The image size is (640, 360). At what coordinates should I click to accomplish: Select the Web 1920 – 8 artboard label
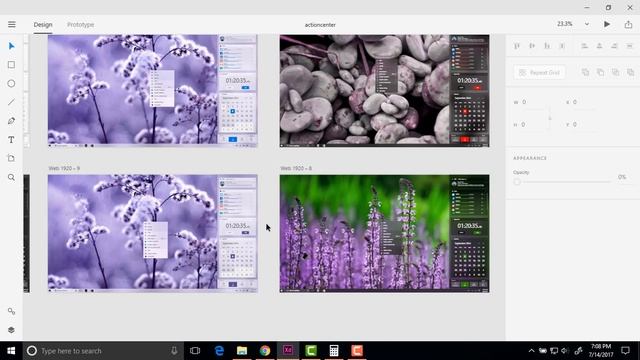click(296, 168)
